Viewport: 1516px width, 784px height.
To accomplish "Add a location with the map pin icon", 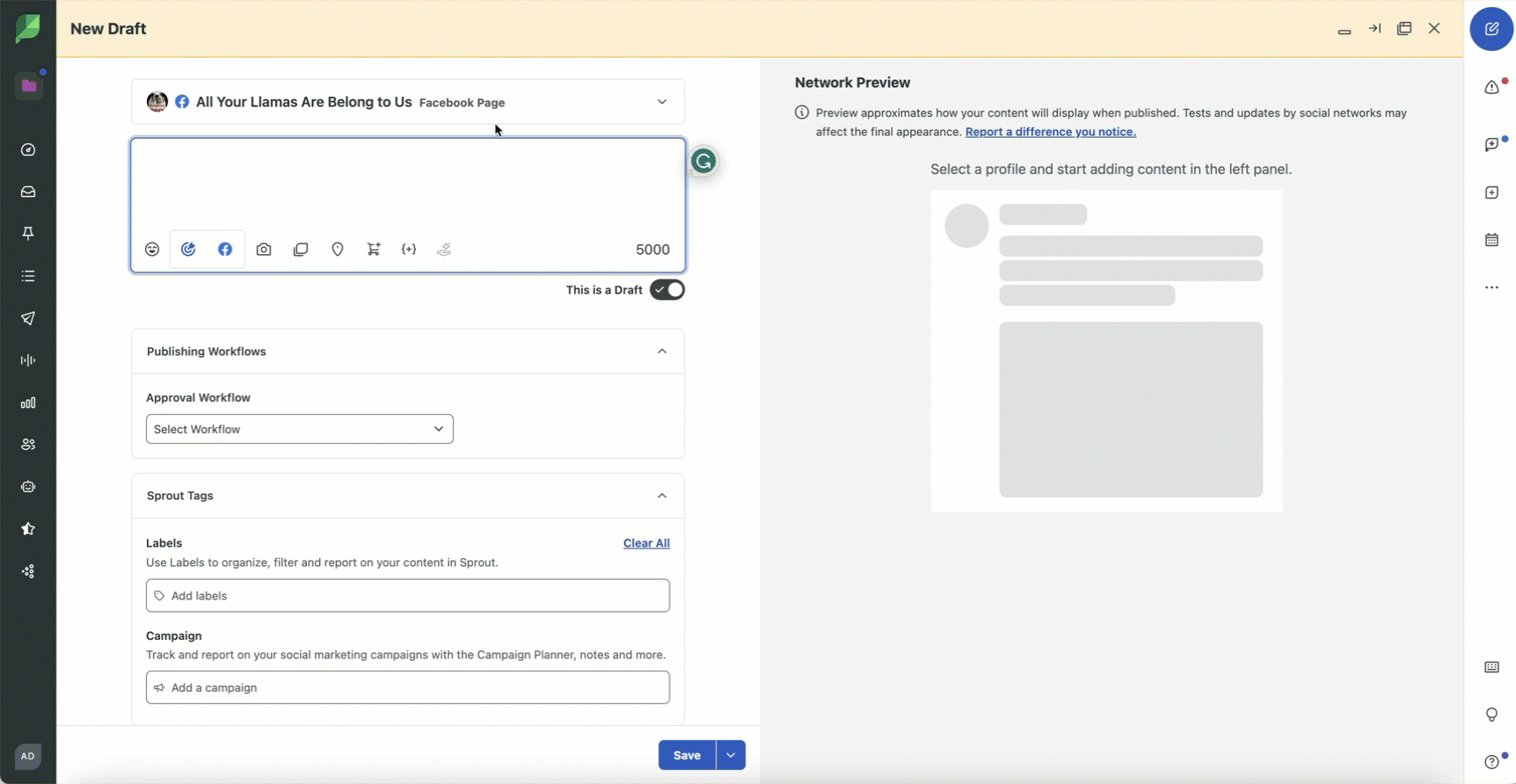I will click(338, 250).
